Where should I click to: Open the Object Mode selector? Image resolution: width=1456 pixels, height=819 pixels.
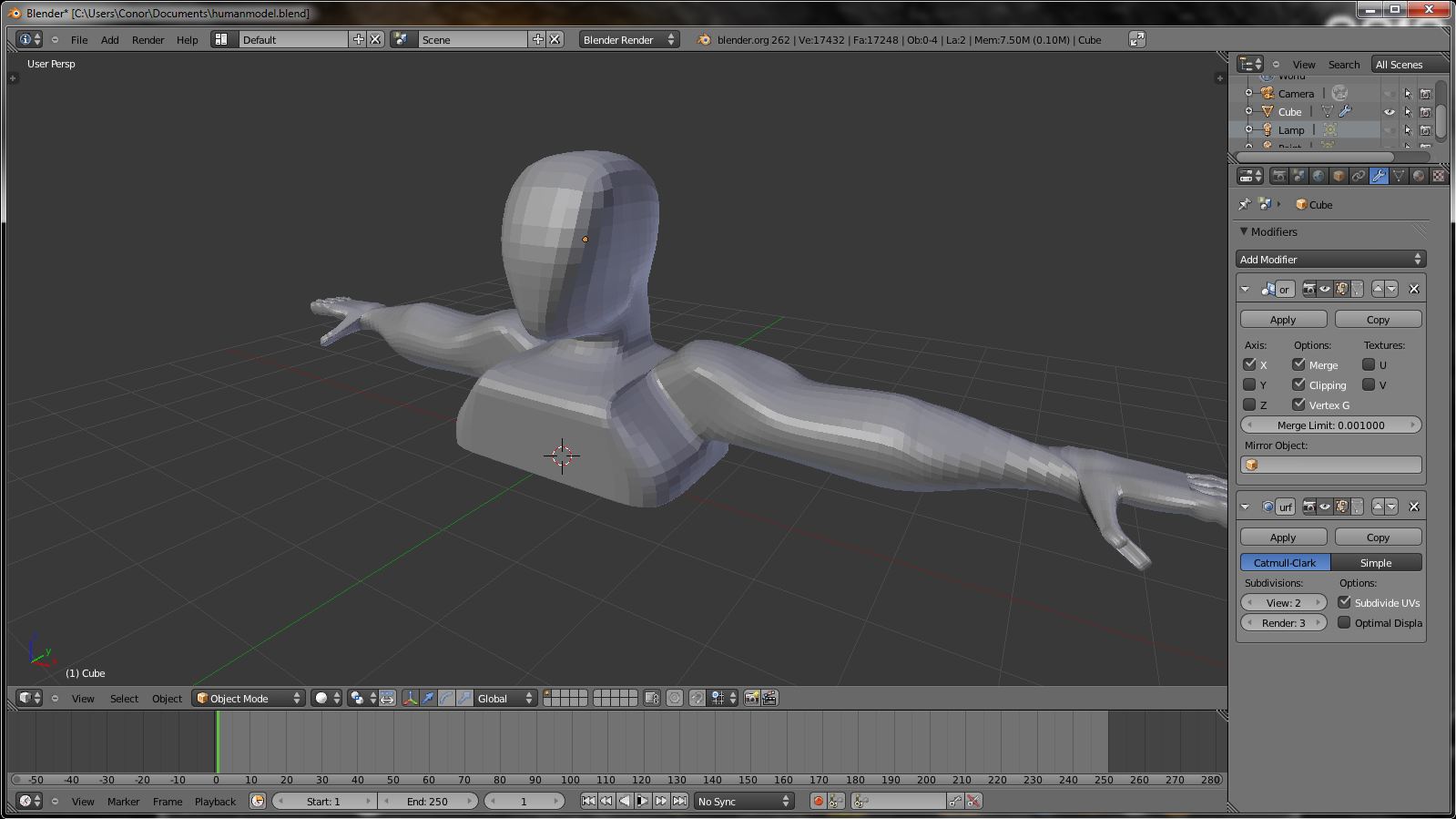249,698
